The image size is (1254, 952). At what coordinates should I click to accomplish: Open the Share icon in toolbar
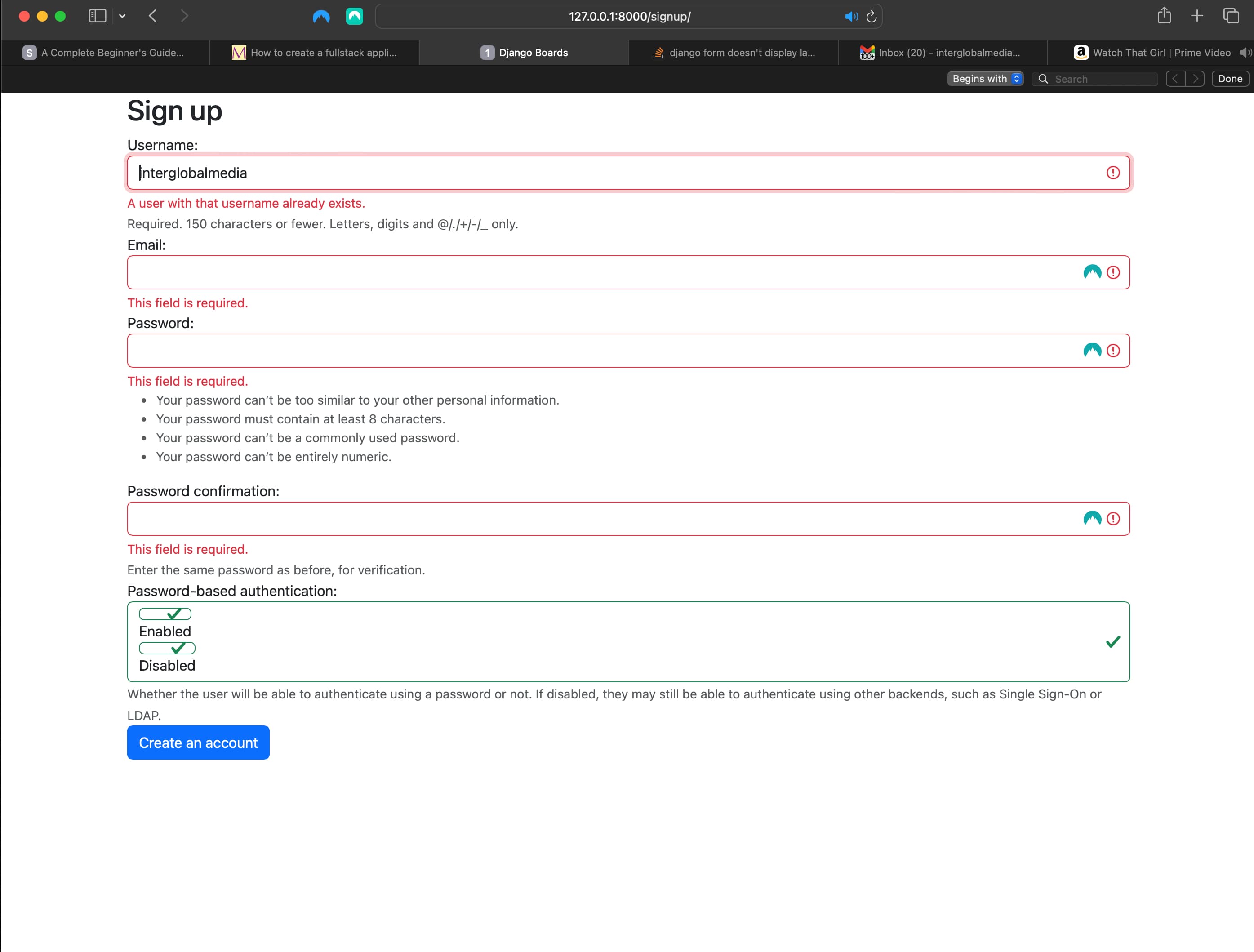click(1165, 15)
